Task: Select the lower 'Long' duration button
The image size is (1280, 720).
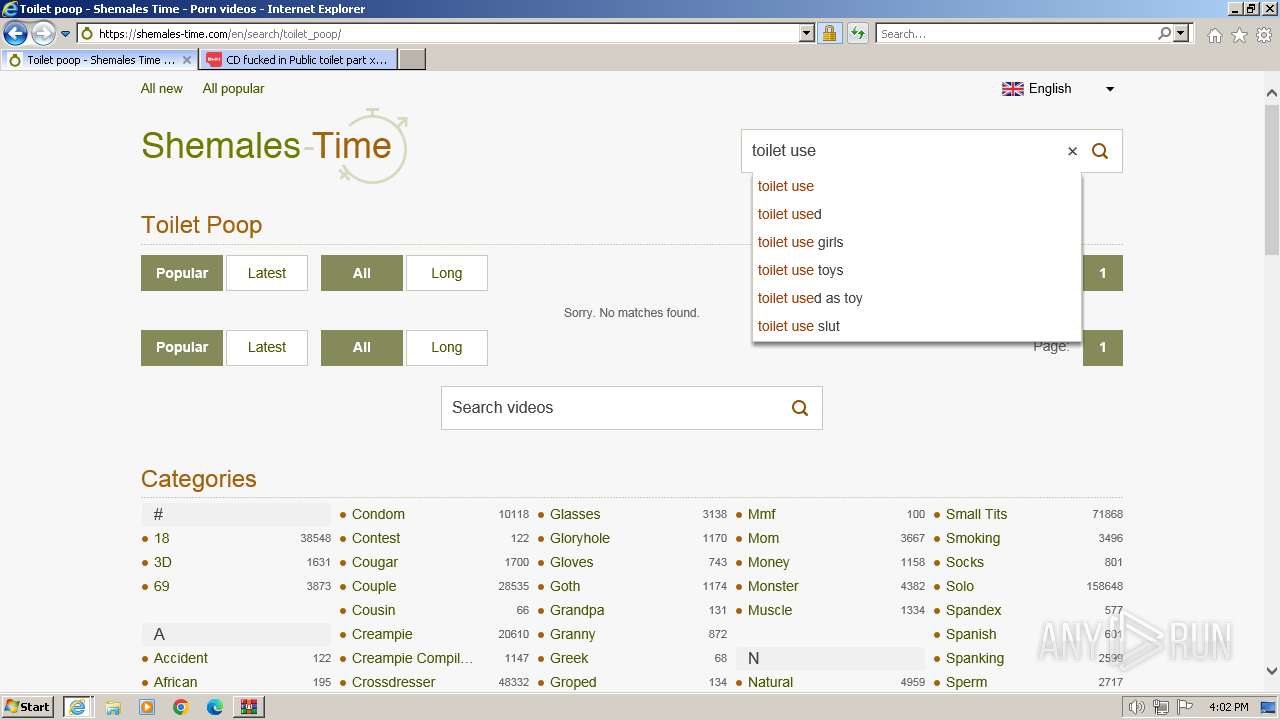Action: pos(447,348)
